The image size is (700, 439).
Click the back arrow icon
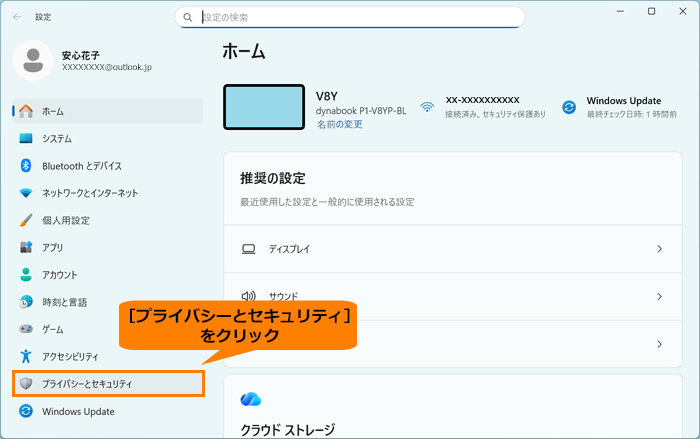coord(17,17)
